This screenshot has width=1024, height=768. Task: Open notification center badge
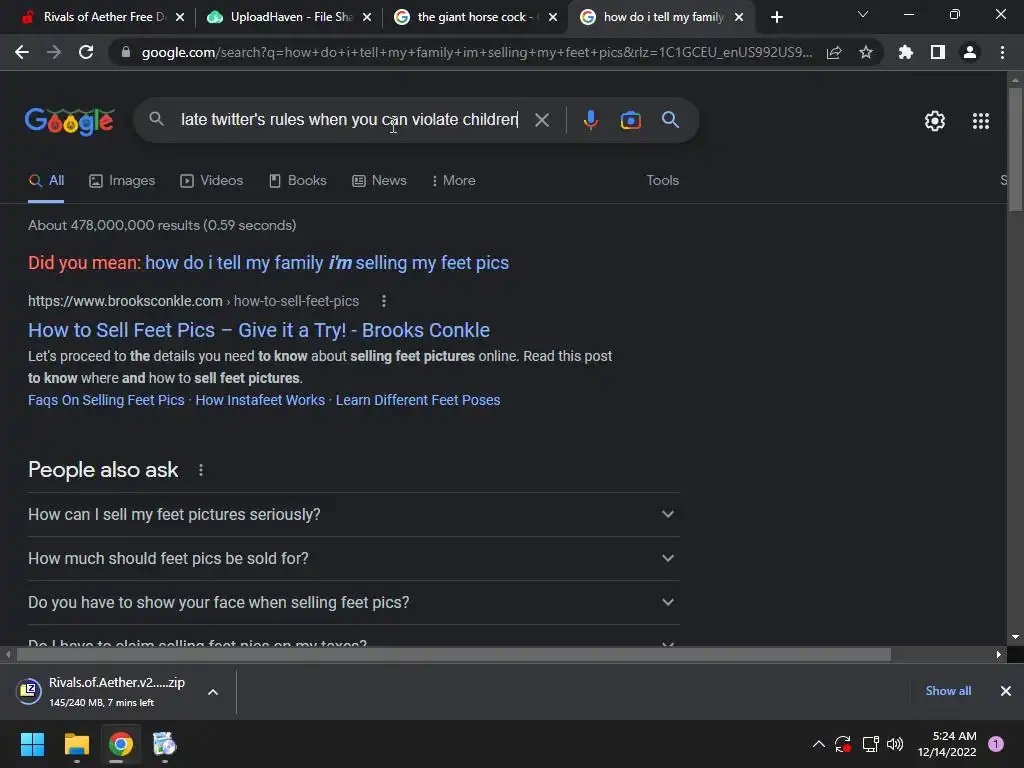[996, 743]
